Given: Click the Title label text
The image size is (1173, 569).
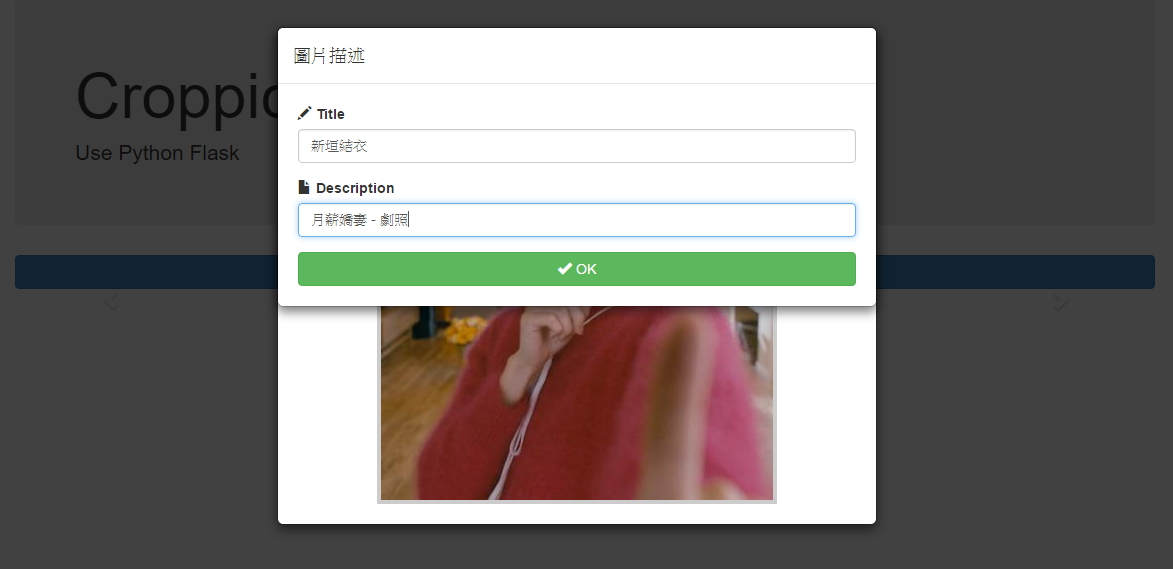Looking at the screenshot, I should (331, 114).
